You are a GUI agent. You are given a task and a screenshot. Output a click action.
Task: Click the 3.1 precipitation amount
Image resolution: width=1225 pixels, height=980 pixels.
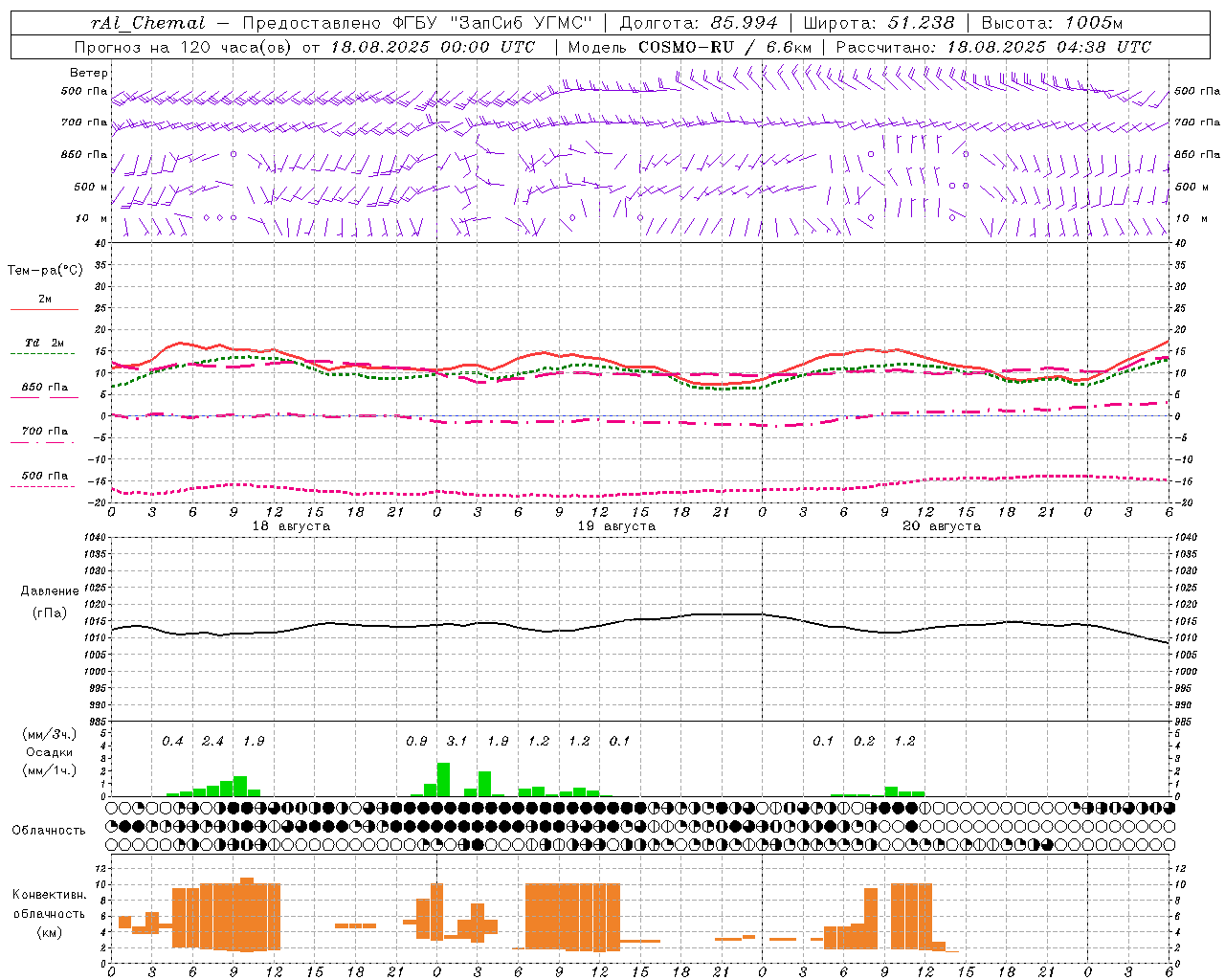pos(457,741)
